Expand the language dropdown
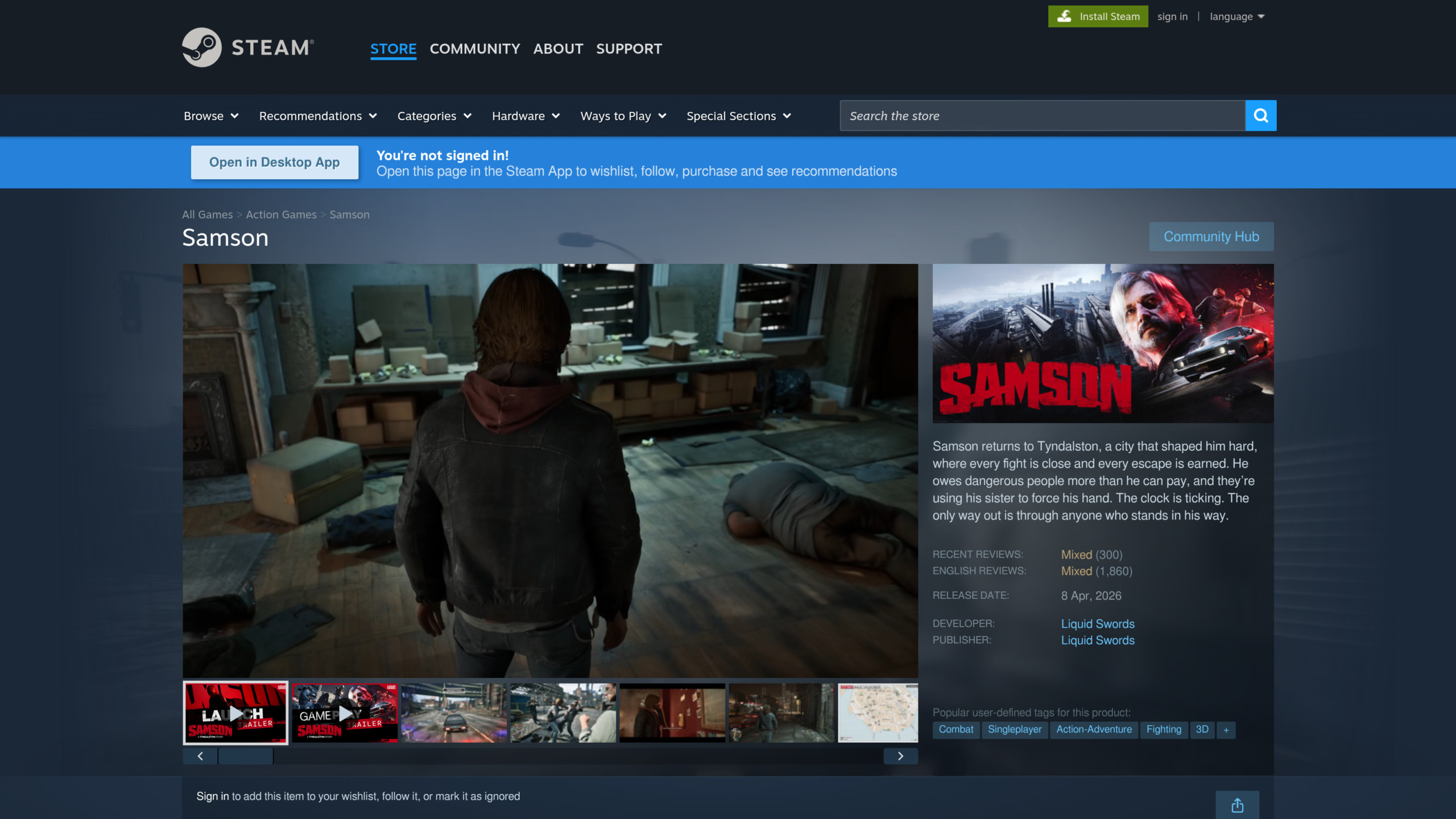The width and height of the screenshot is (1456, 819). pyautogui.click(x=1237, y=16)
